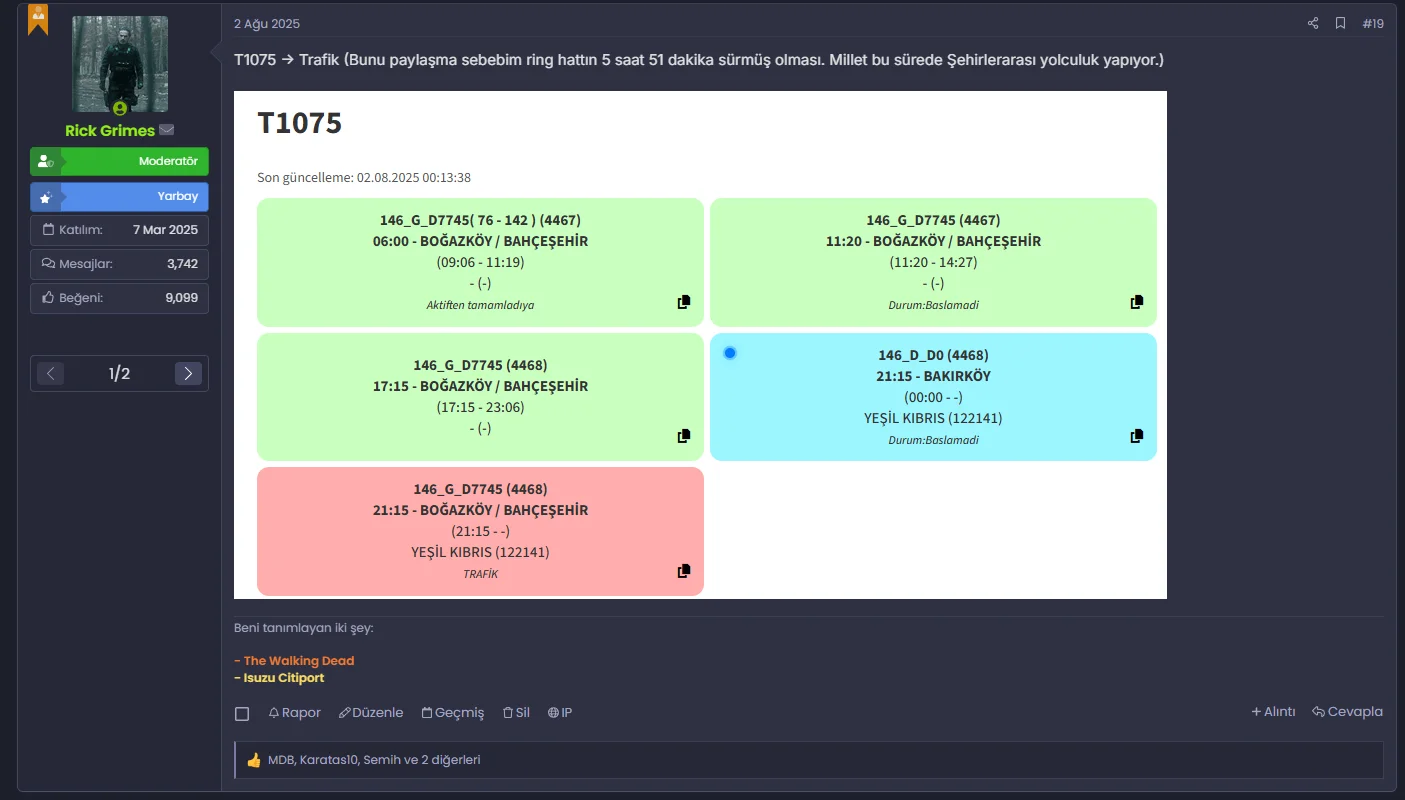Viewport: 1405px width, 800px height.
Task: Select the blue radio dot on Bakırköy card
Action: 730,353
